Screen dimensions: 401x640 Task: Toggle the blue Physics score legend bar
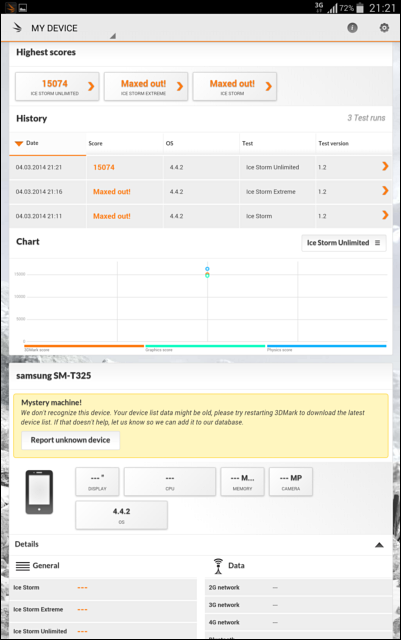pyautogui.click(x=327, y=346)
